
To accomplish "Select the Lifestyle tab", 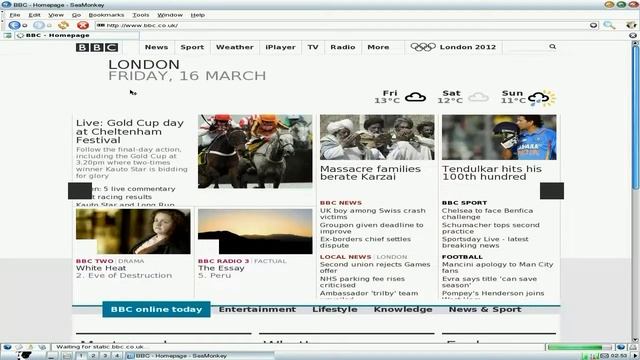I will click(x=335, y=309).
